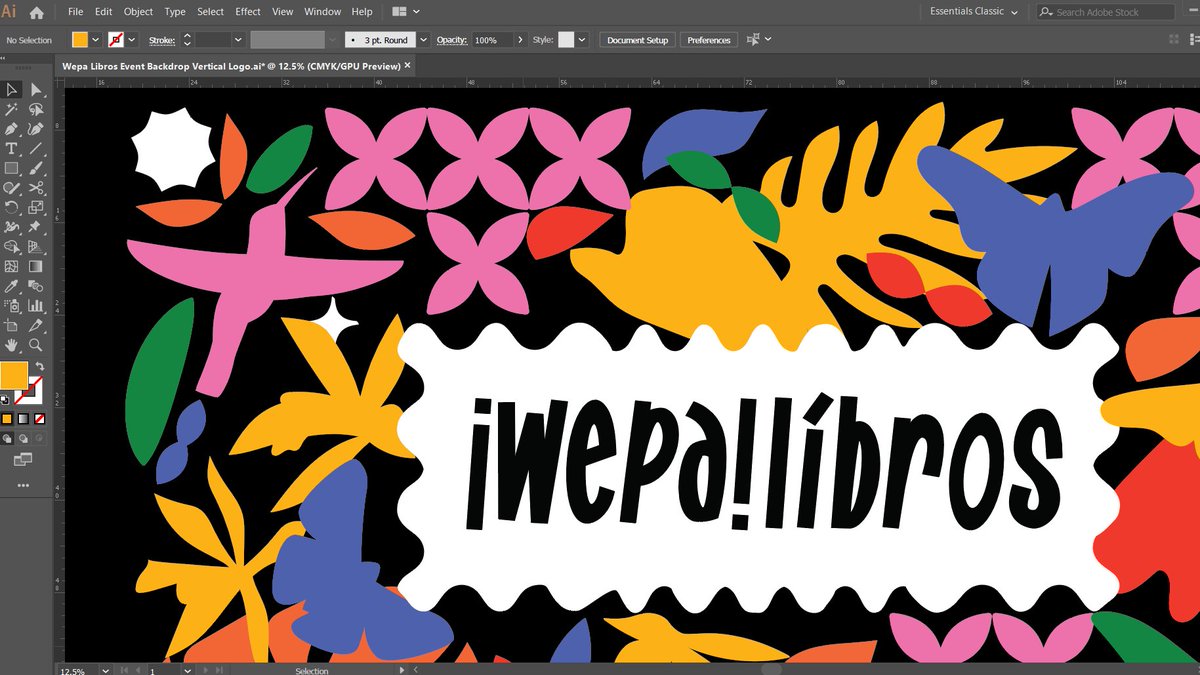Screen dimensions: 1200x675
Task: Open the Change Screen Mode button
Action: (x=23, y=460)
